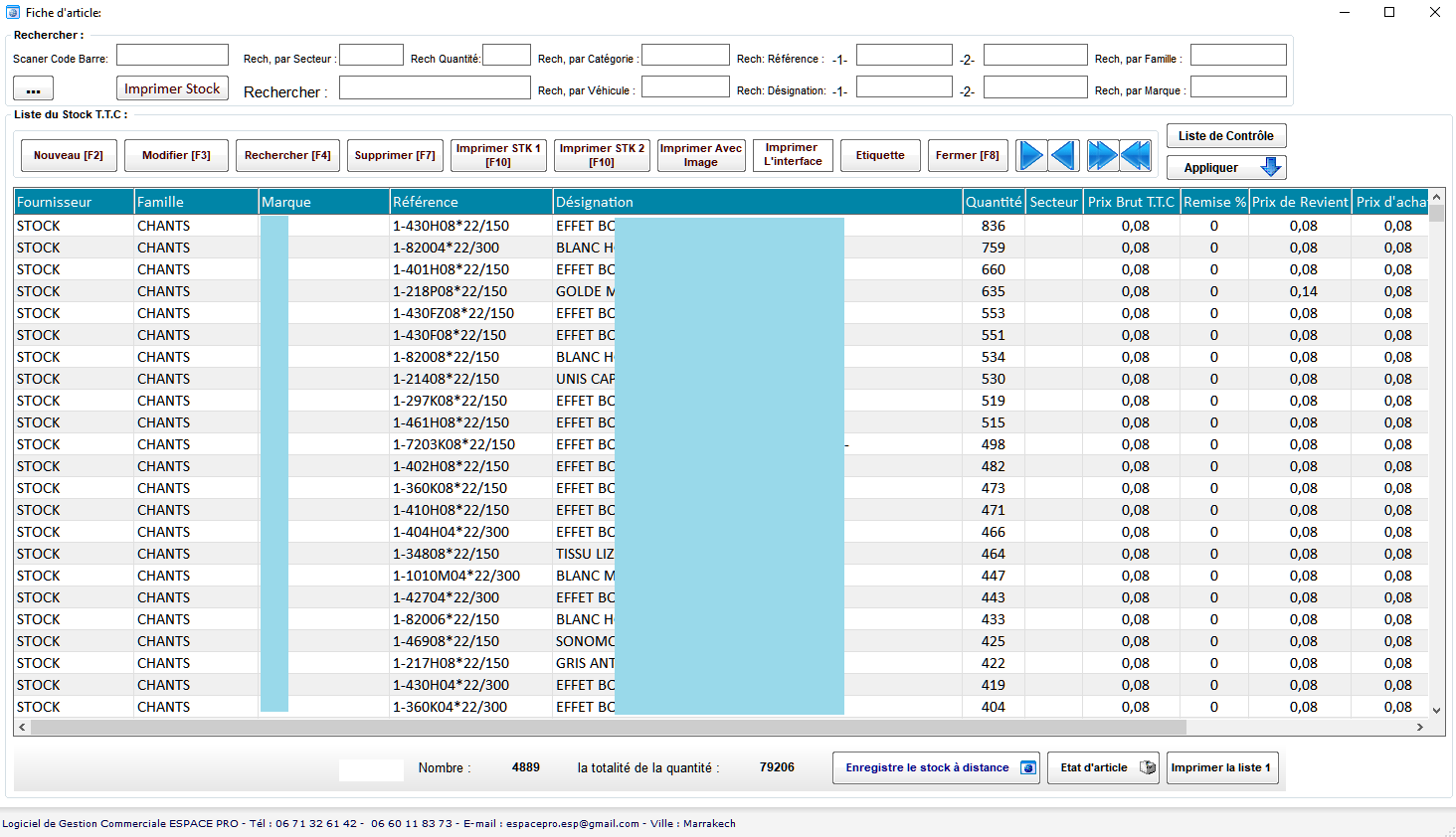The width and height of the screenshot is (1456, 837).
Task: Click the vertical scrollbar up arrow
Action: click(x=1436, y=198)
